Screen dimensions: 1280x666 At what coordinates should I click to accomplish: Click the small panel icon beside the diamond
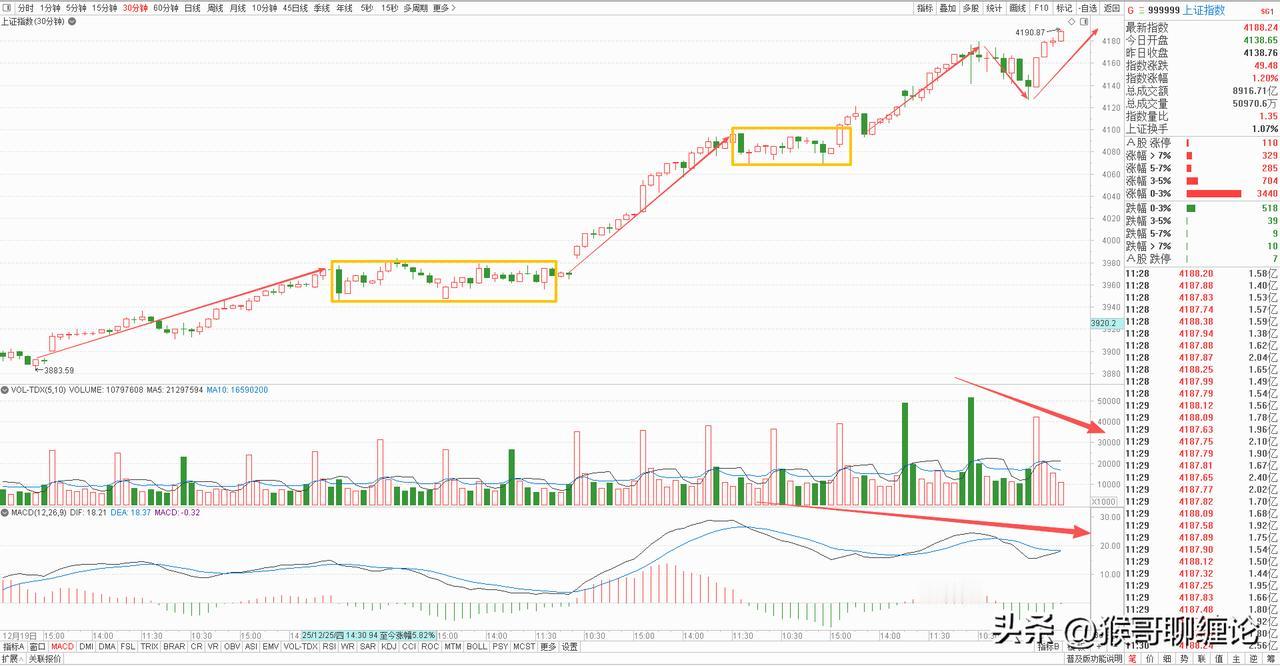pyautogui.click(x=1084, y=21)
